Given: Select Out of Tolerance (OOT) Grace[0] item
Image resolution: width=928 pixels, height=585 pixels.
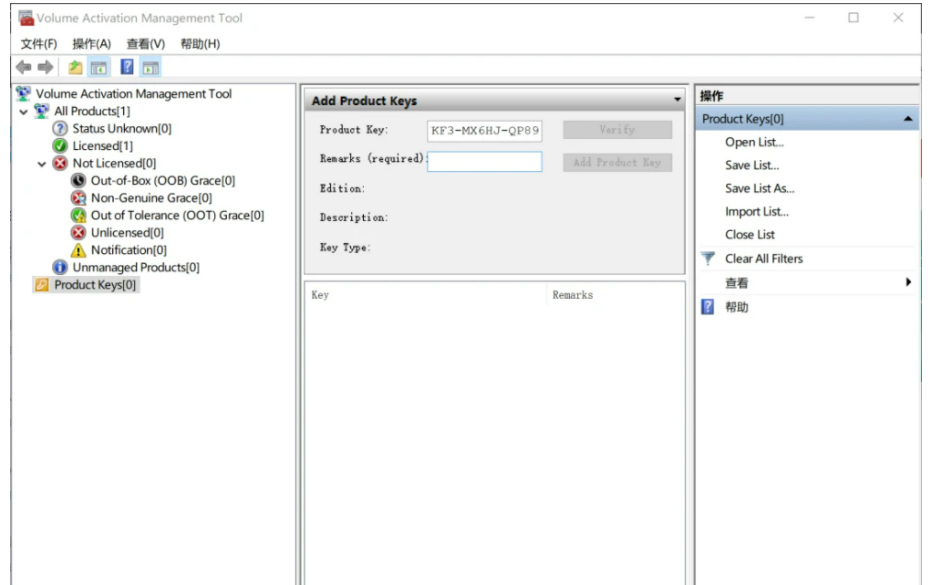Looking at the screenshot, I should coord(177,215).
